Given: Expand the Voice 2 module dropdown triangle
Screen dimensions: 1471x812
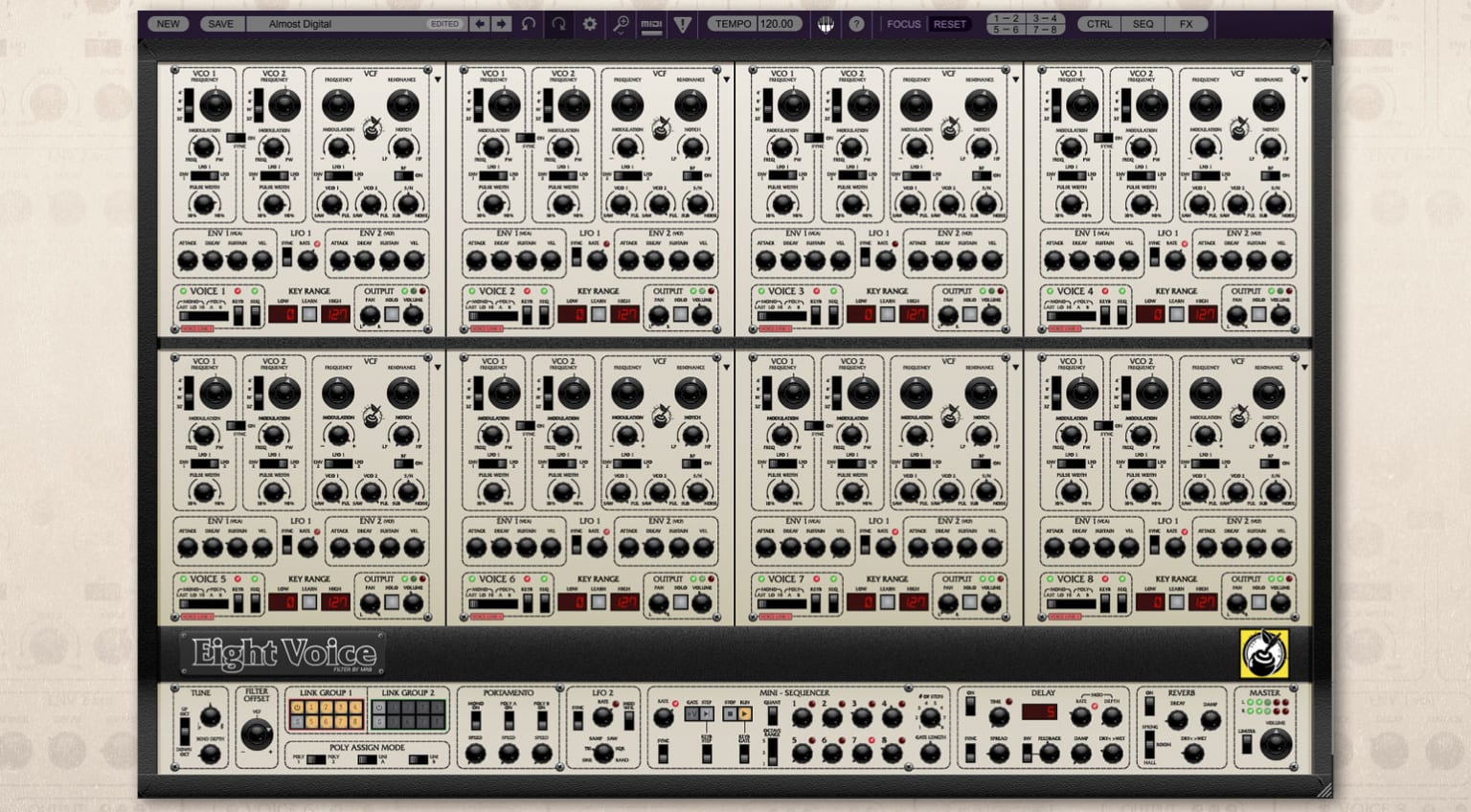Looking at the screenshot, I should pos(726,80).
